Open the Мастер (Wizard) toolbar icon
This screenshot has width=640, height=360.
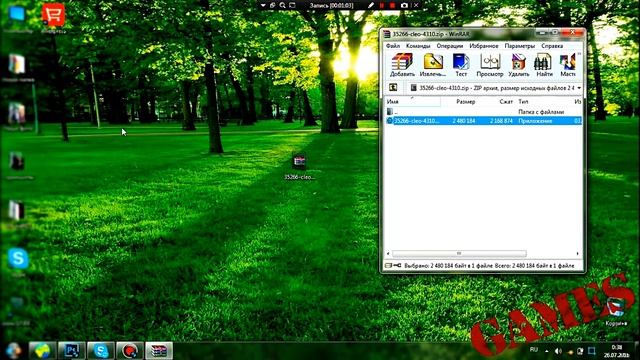[568, 65]
